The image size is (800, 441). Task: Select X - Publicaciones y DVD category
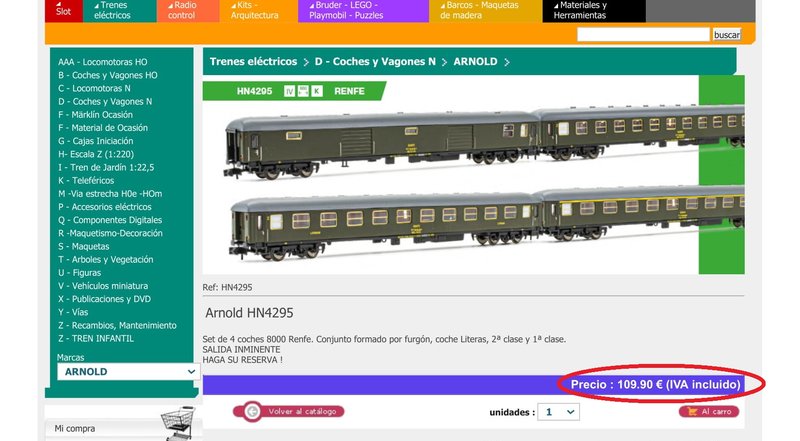pyautogui.click(x=105, y=299)
